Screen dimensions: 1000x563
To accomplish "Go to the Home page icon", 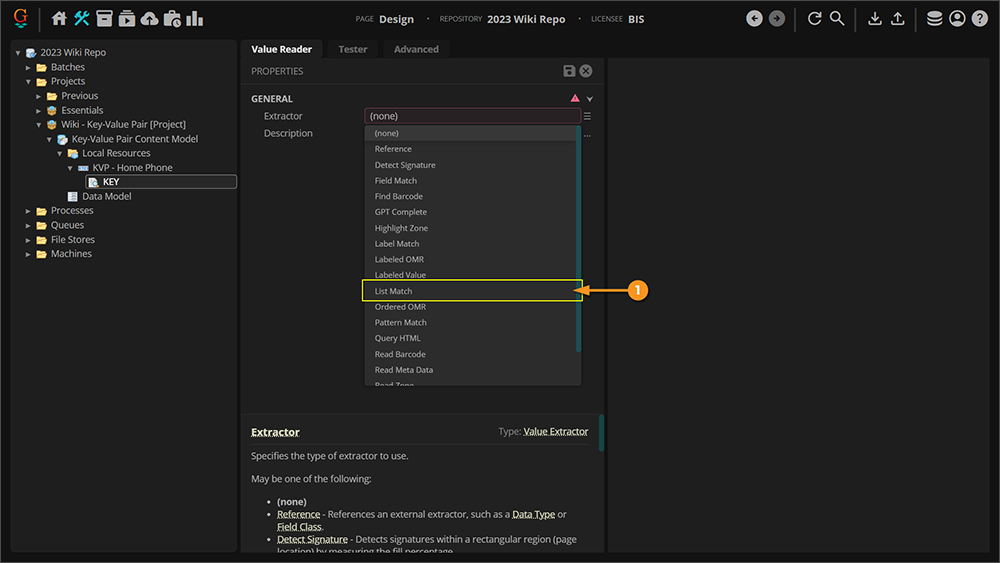I will [x=59, y=18].
